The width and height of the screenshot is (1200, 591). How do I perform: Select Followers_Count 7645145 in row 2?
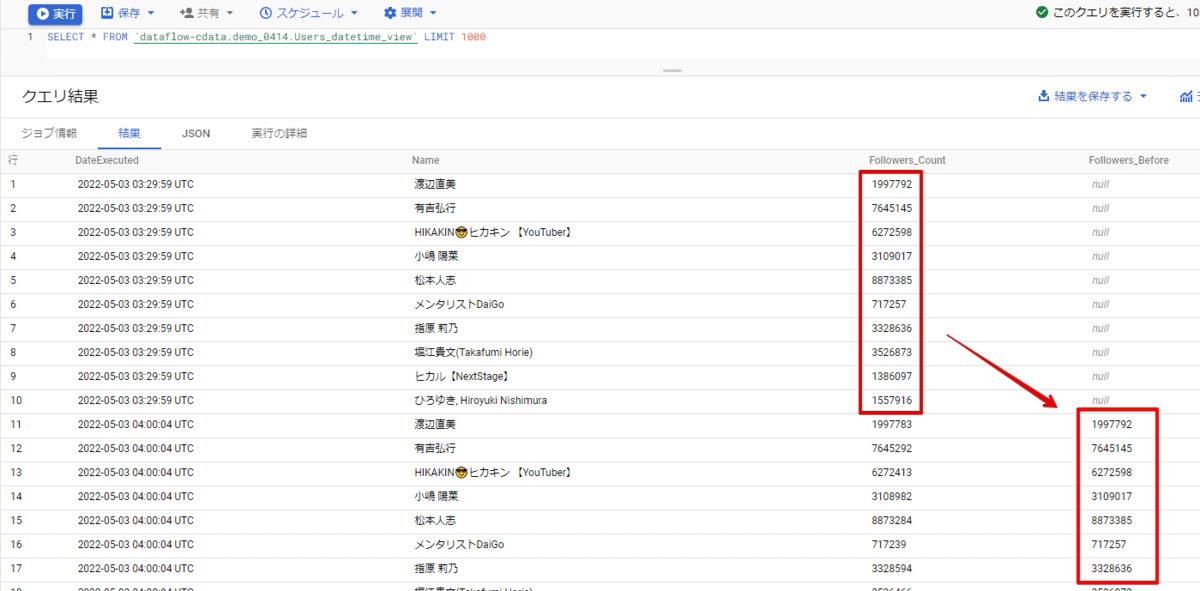[892, 208]
